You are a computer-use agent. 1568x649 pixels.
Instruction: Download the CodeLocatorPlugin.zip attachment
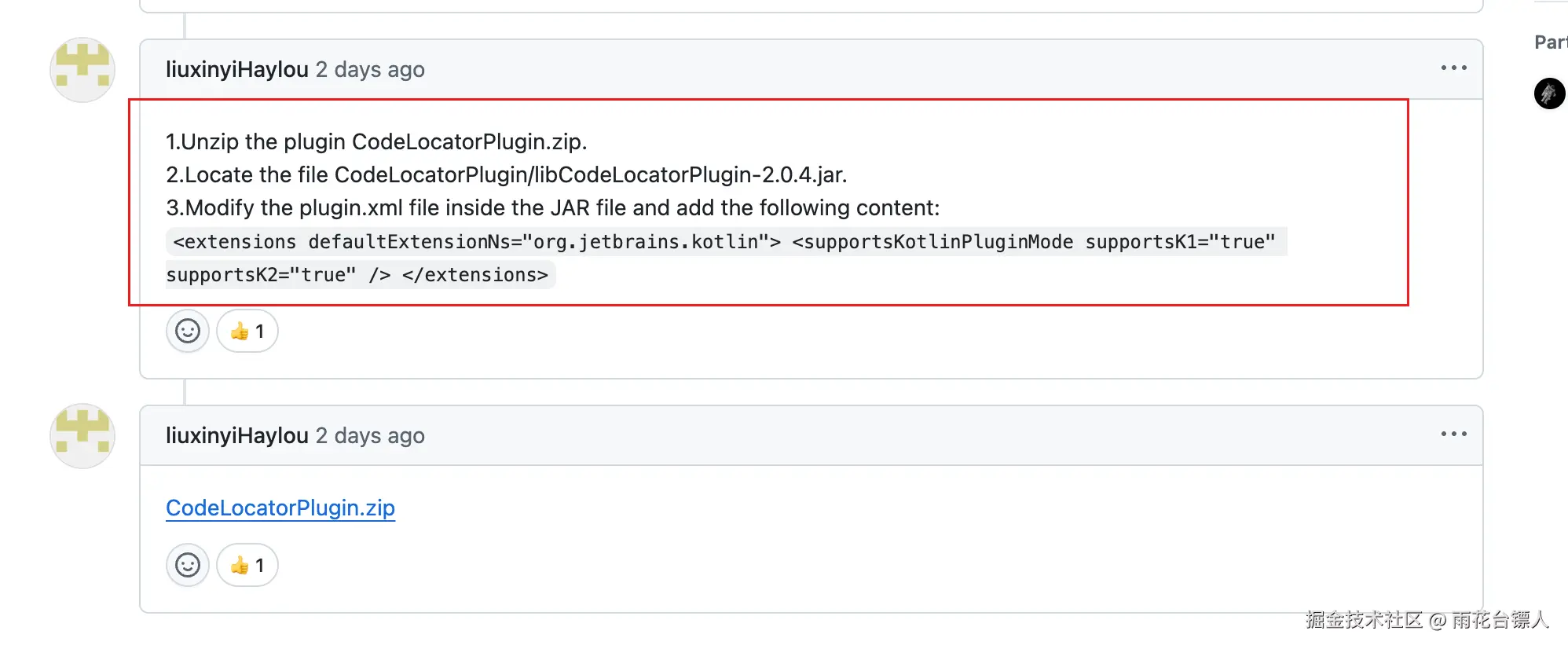(280, 508)
